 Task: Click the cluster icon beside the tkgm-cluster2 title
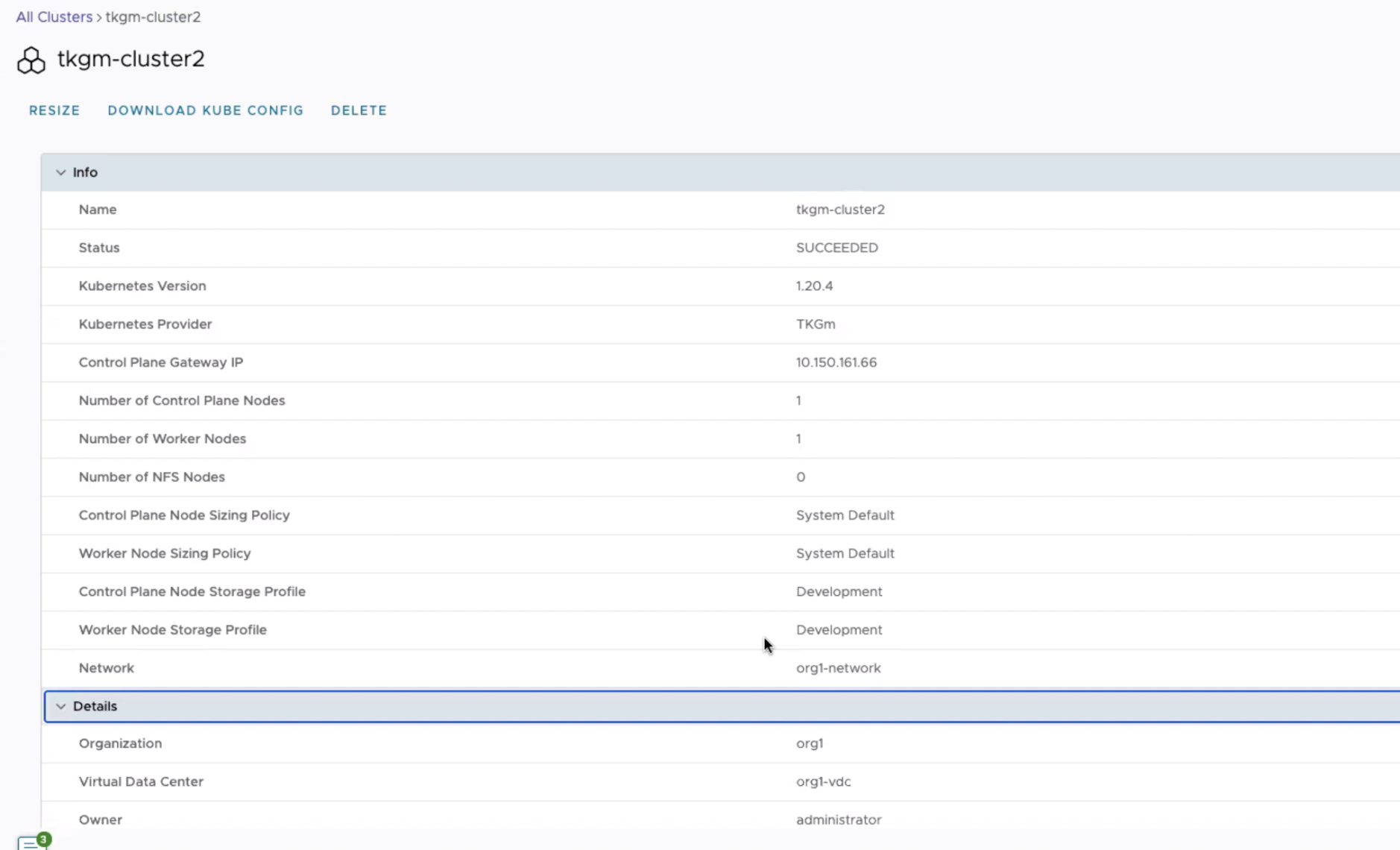pos(31,60)
